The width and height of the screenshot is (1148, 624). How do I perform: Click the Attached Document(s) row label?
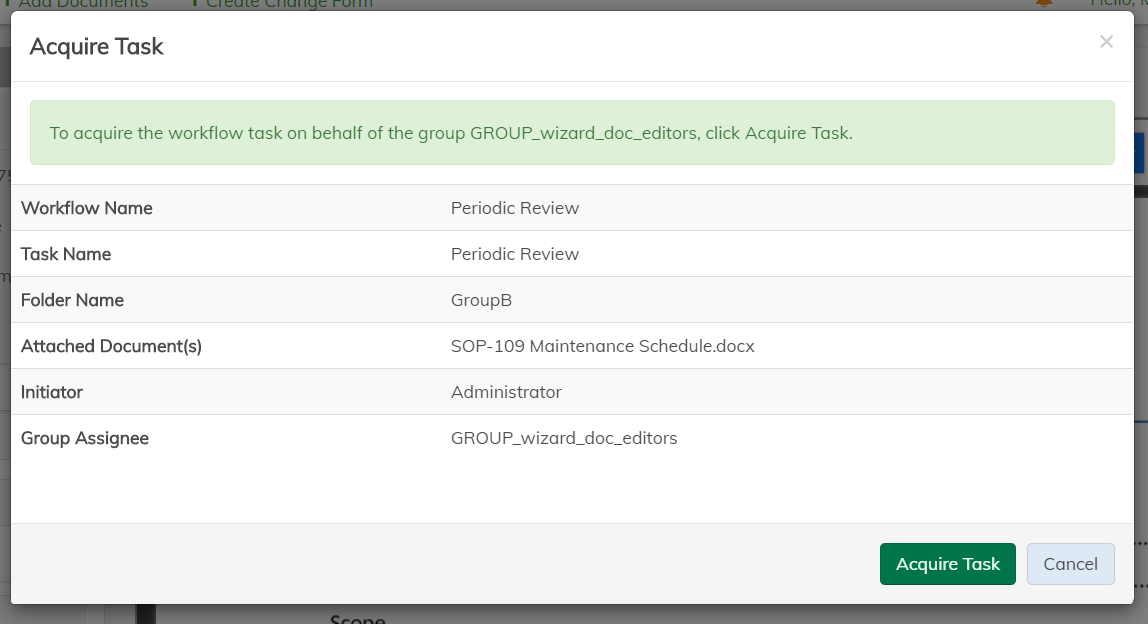click(111, 346)
